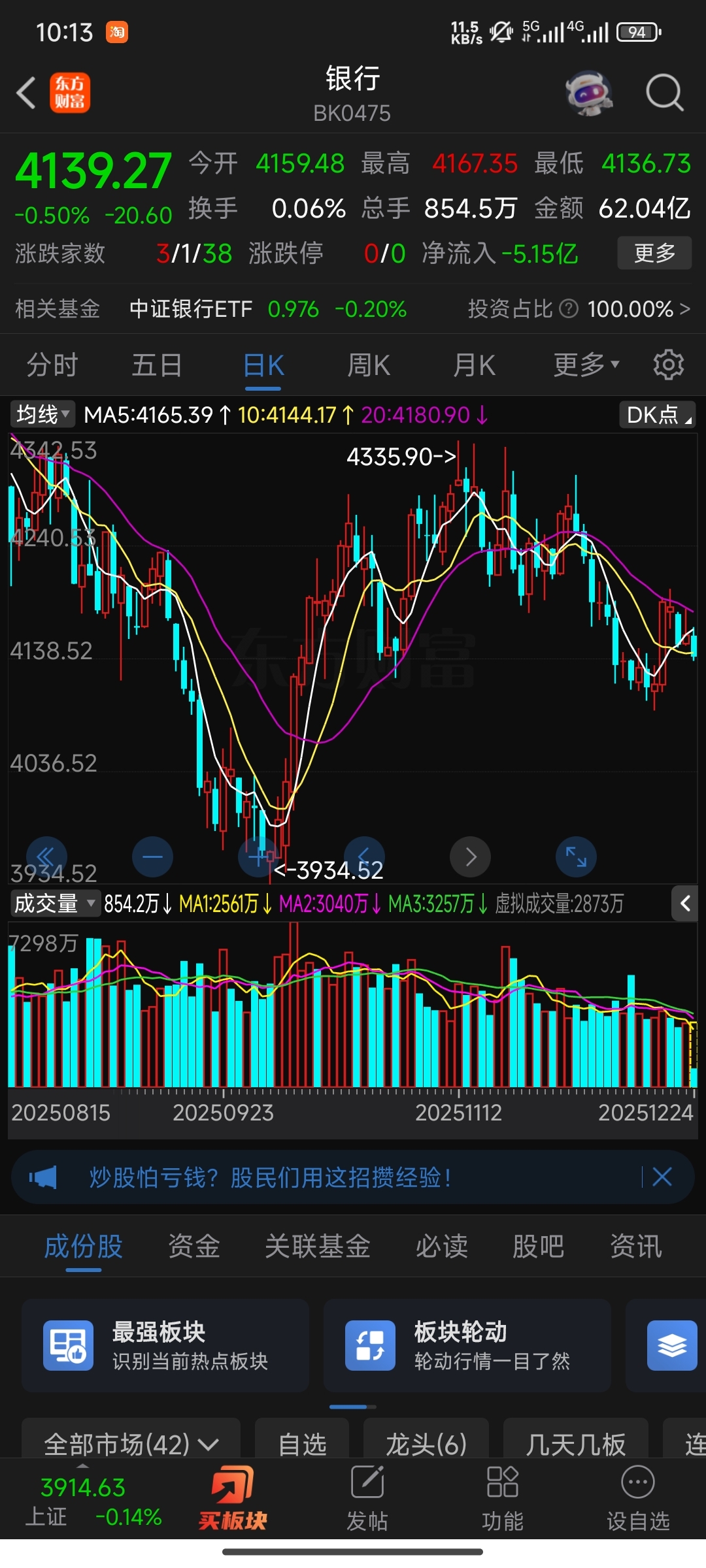This screenshot has width=706, height=1568.
Task: Open the 资金 tab
Action: coord(194,1246)
